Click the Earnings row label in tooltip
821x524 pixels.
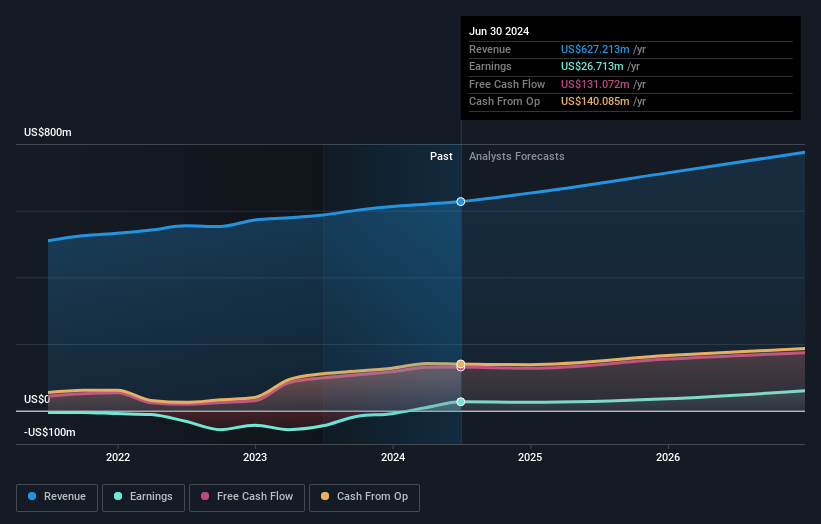pos(490,66)
